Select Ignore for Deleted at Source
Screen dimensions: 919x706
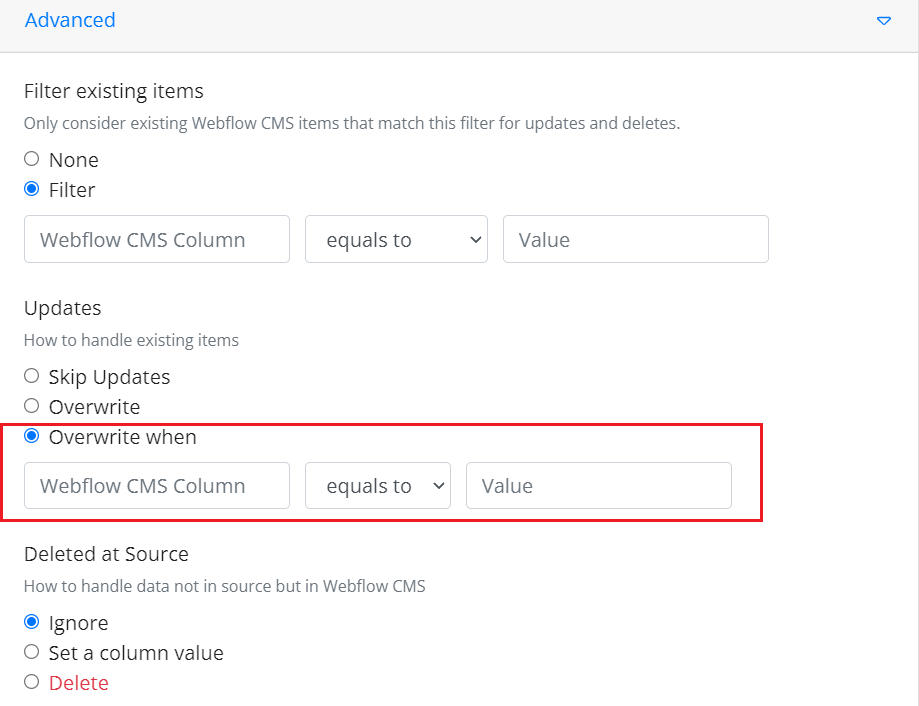click(x=32, y=622)
